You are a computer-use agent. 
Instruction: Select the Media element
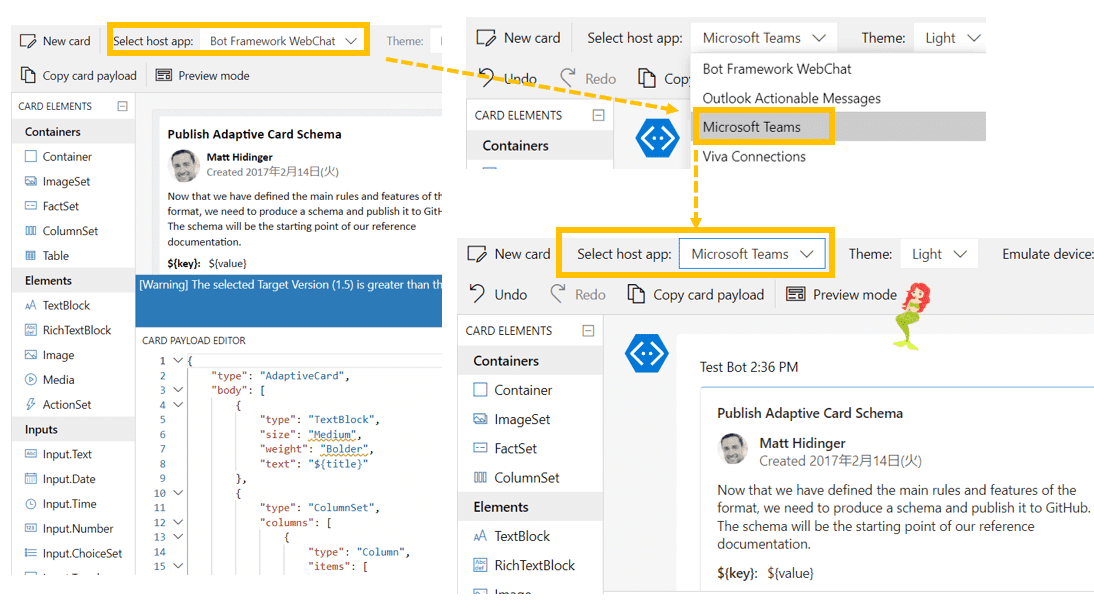coord(50,379)
